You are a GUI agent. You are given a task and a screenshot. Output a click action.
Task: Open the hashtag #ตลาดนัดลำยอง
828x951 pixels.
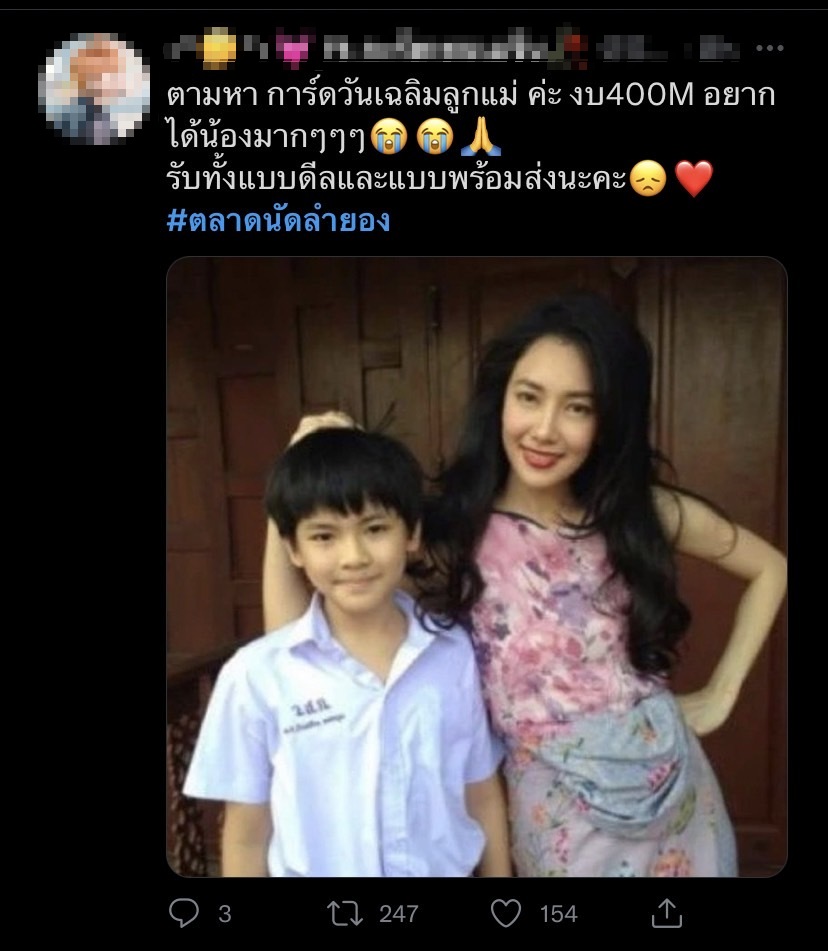[278, 221]
